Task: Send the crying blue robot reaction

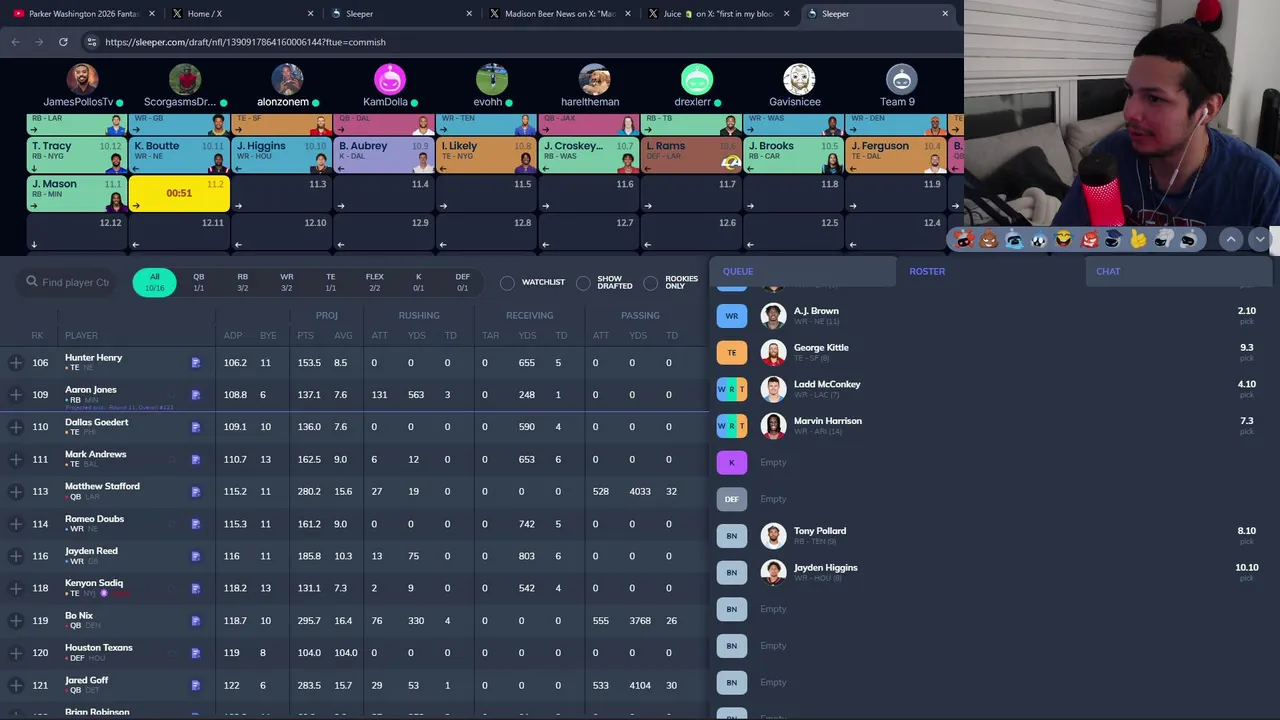Action: pos(1013,239)
